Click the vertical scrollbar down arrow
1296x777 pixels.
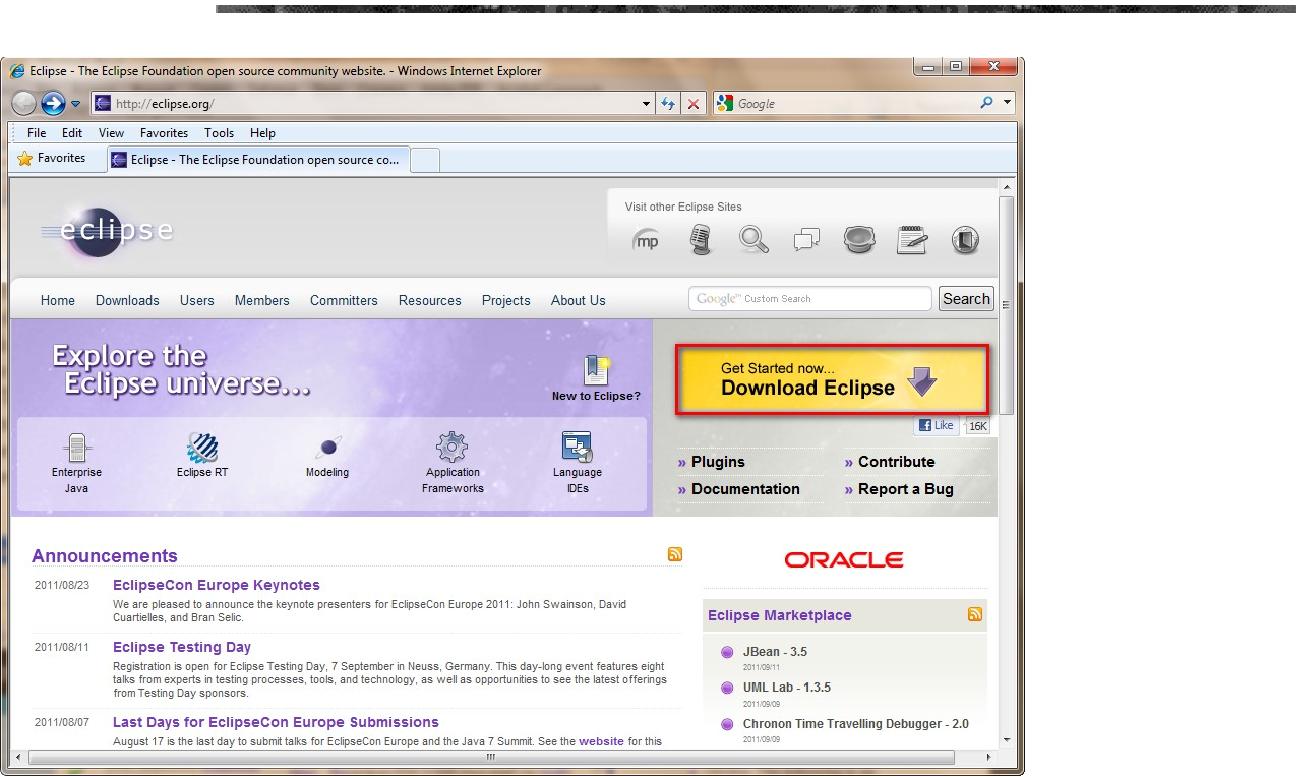(1007, 739)
